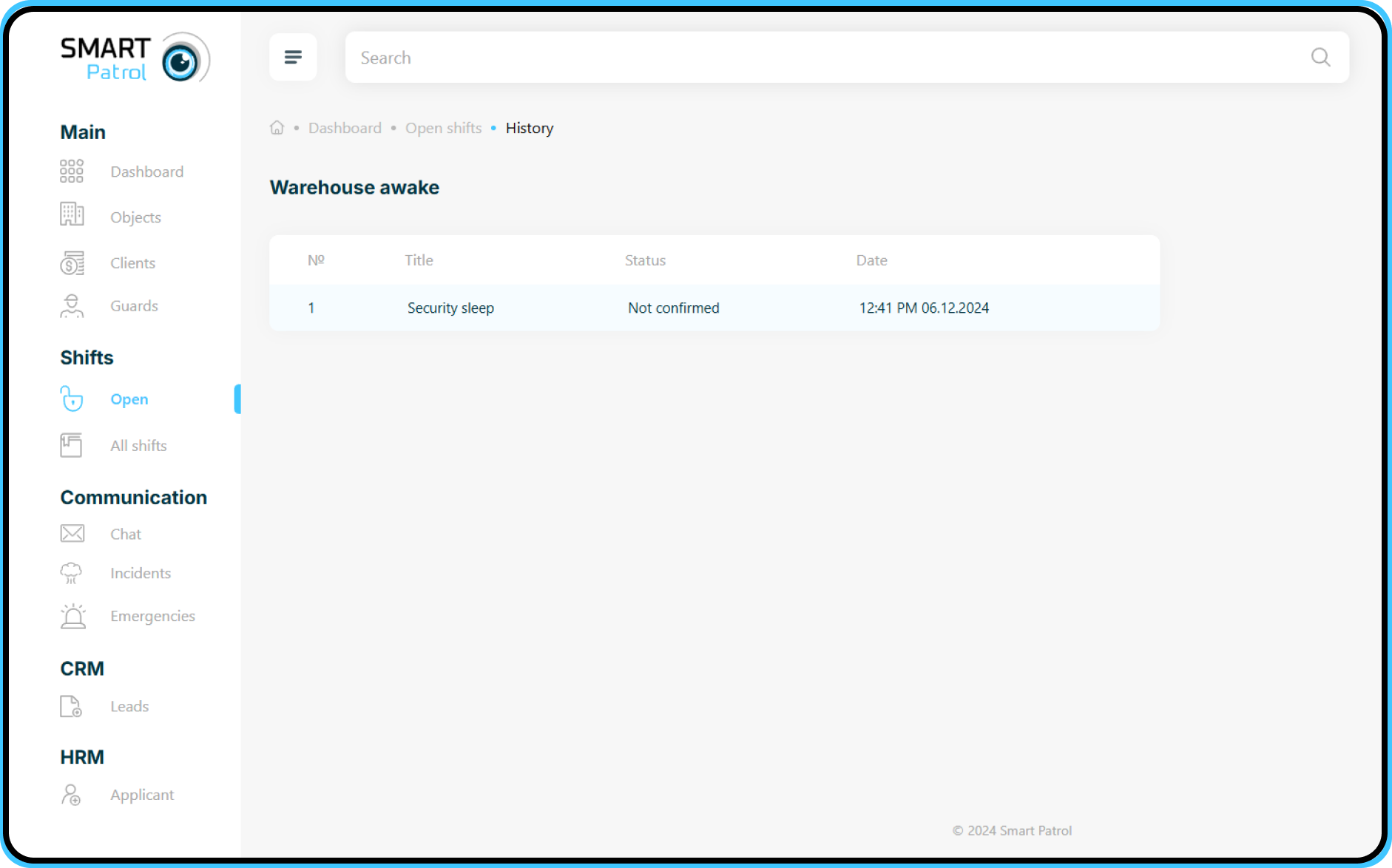This screenshot has width=1392, height=868.
Task: Select the Clients coin icon
Action: pos(72,262)
